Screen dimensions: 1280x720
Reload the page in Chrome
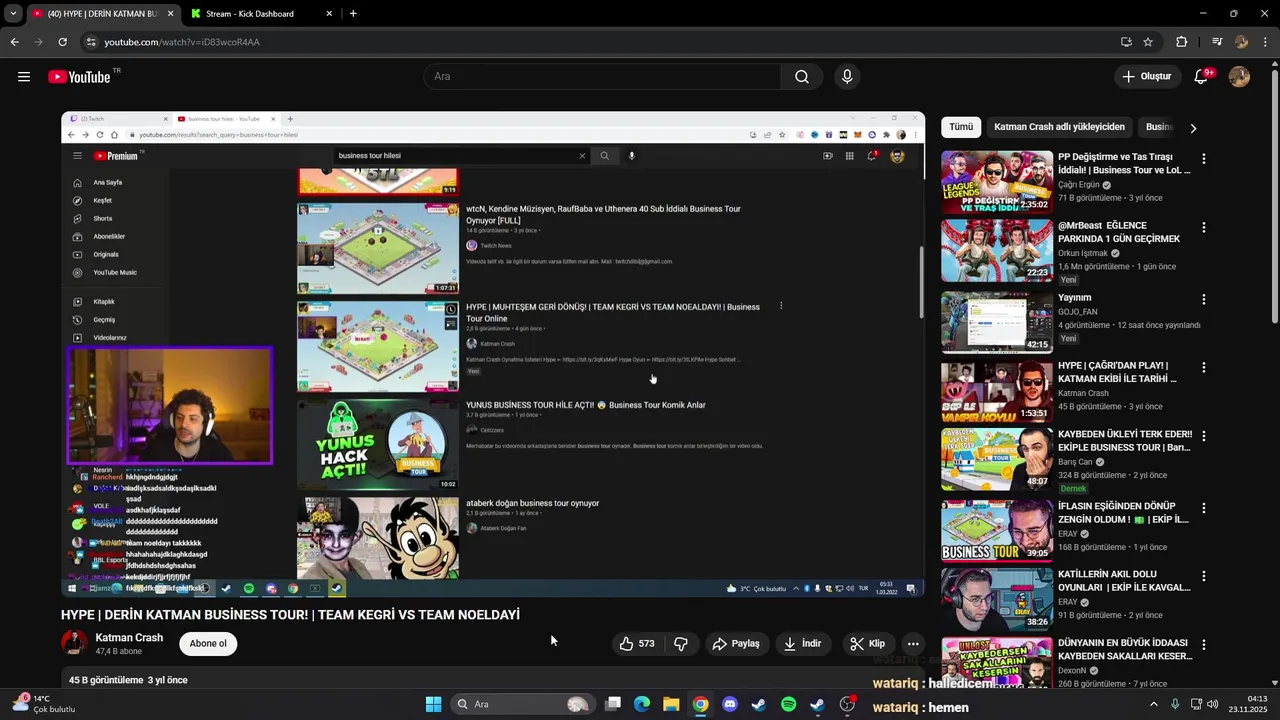tap(62, 42)
